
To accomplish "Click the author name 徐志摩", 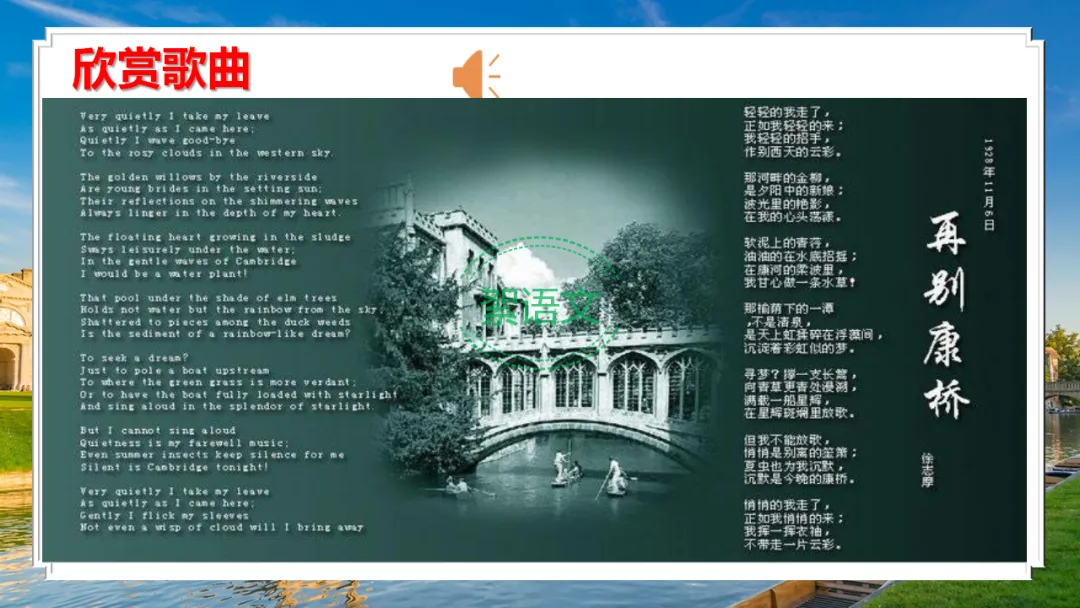I will (x=927, y=470).
